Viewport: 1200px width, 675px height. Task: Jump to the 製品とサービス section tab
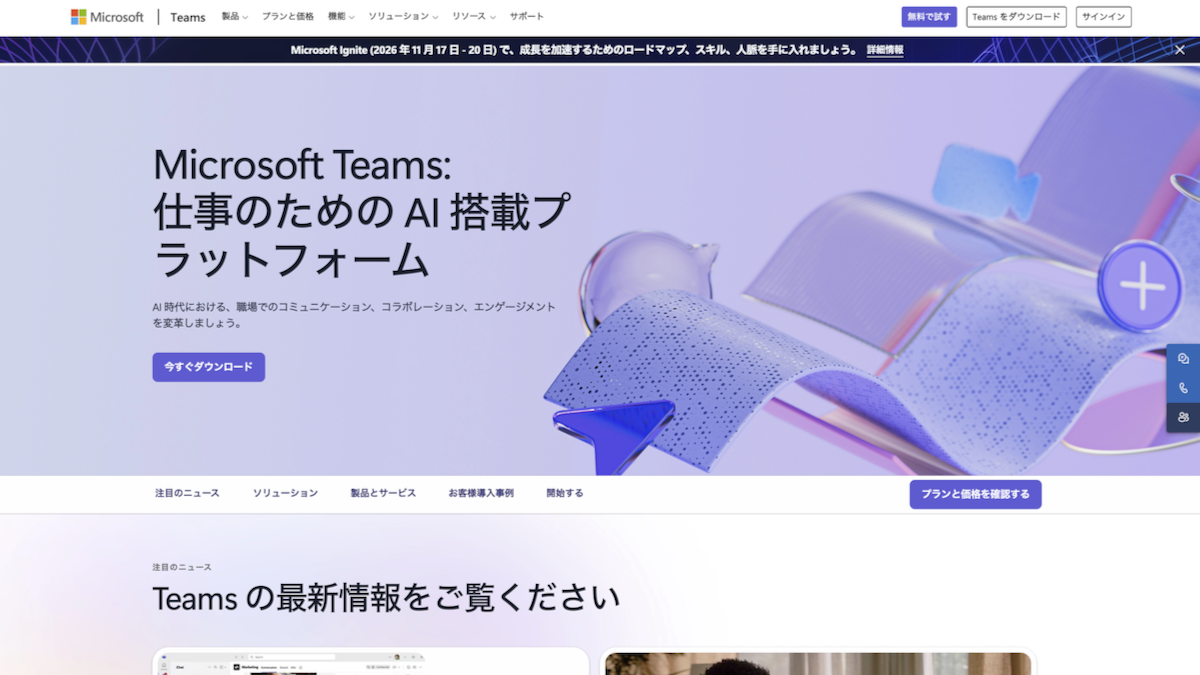click(383, 493)
